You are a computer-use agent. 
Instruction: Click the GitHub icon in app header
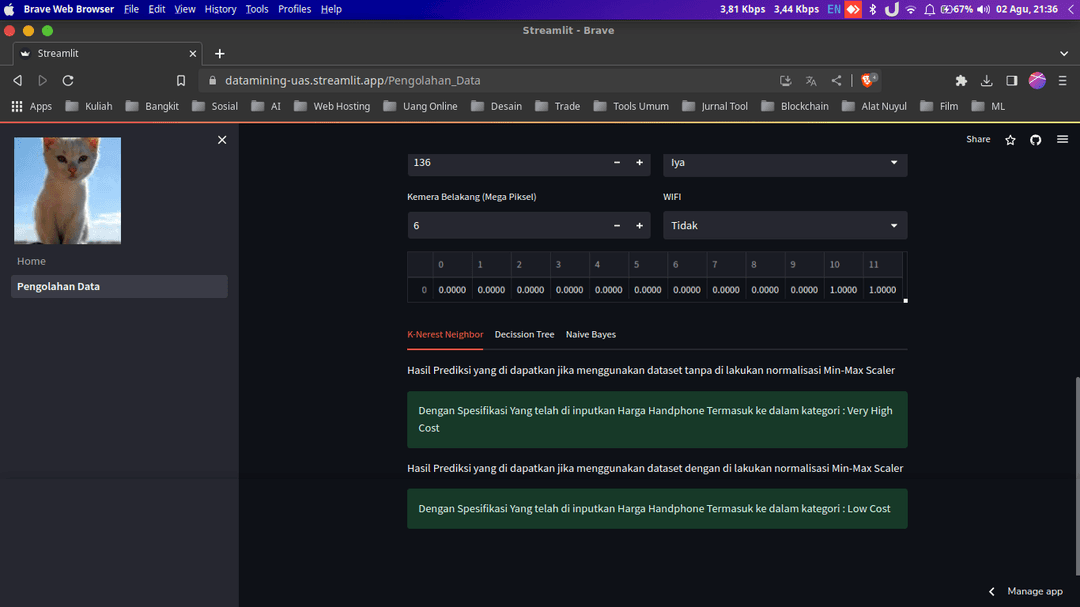click(1036, 140)
